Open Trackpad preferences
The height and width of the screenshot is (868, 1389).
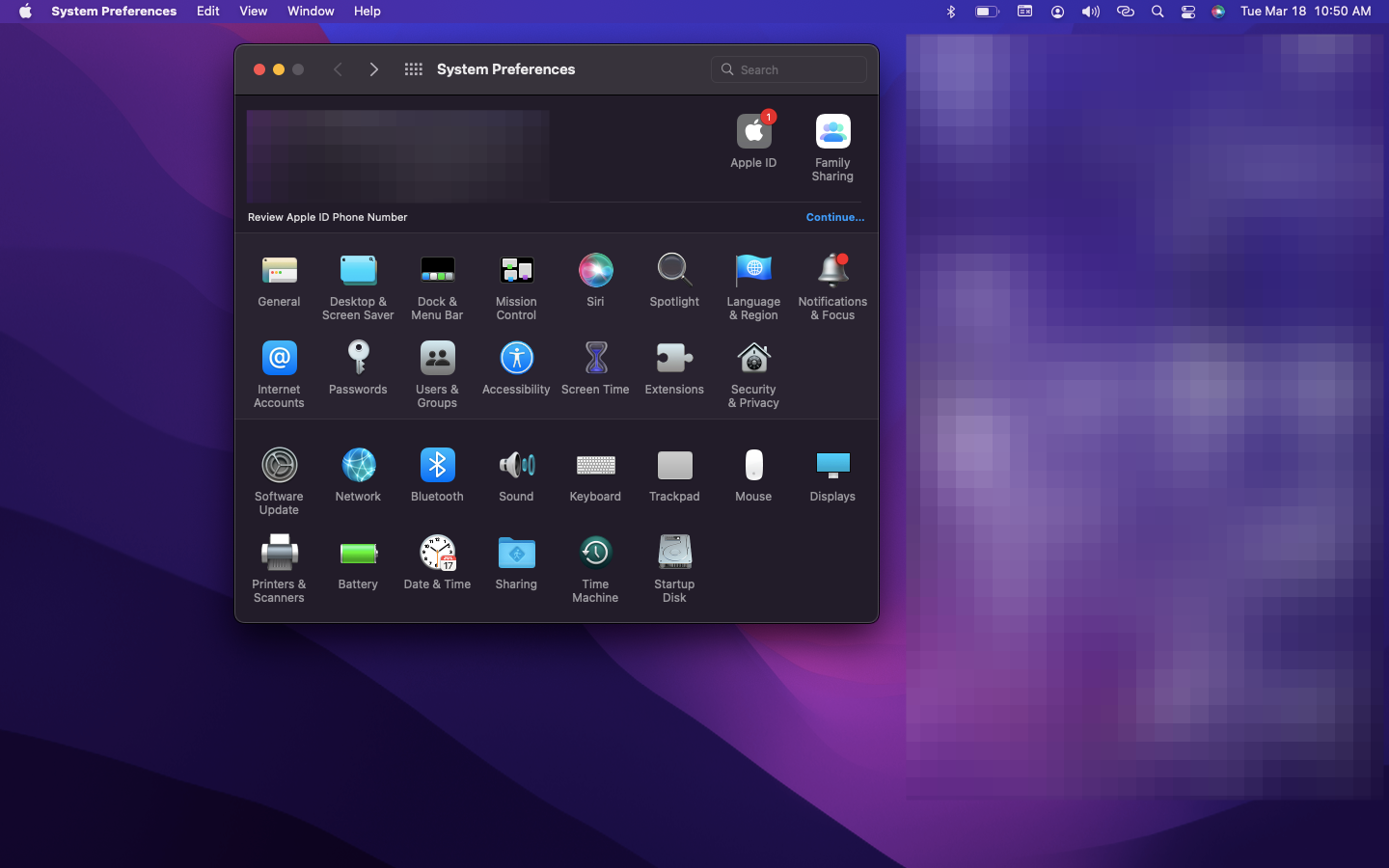(x=674, y=476)
